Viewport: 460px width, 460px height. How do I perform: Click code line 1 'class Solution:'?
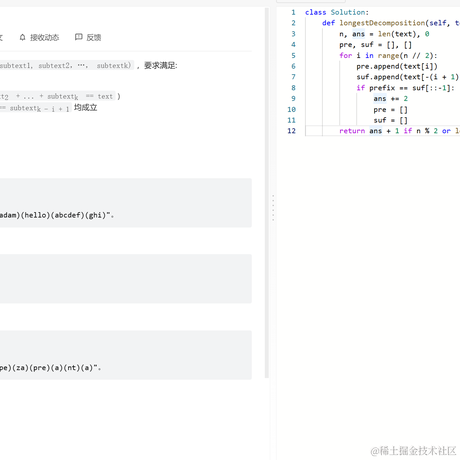337,12
